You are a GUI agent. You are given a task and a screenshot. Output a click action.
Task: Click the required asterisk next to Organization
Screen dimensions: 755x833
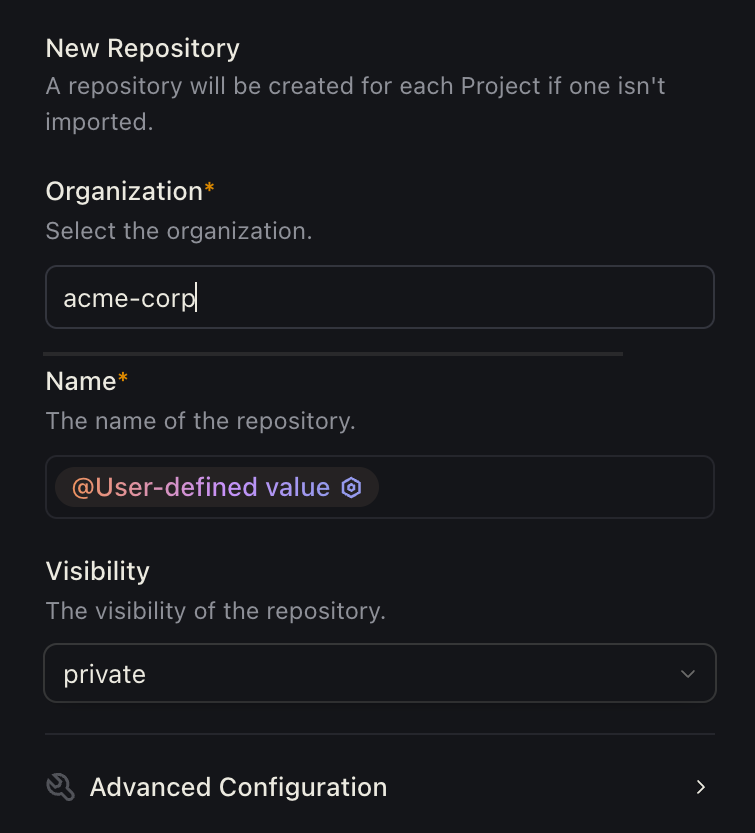pyautogui.click(x=210, y=189)
